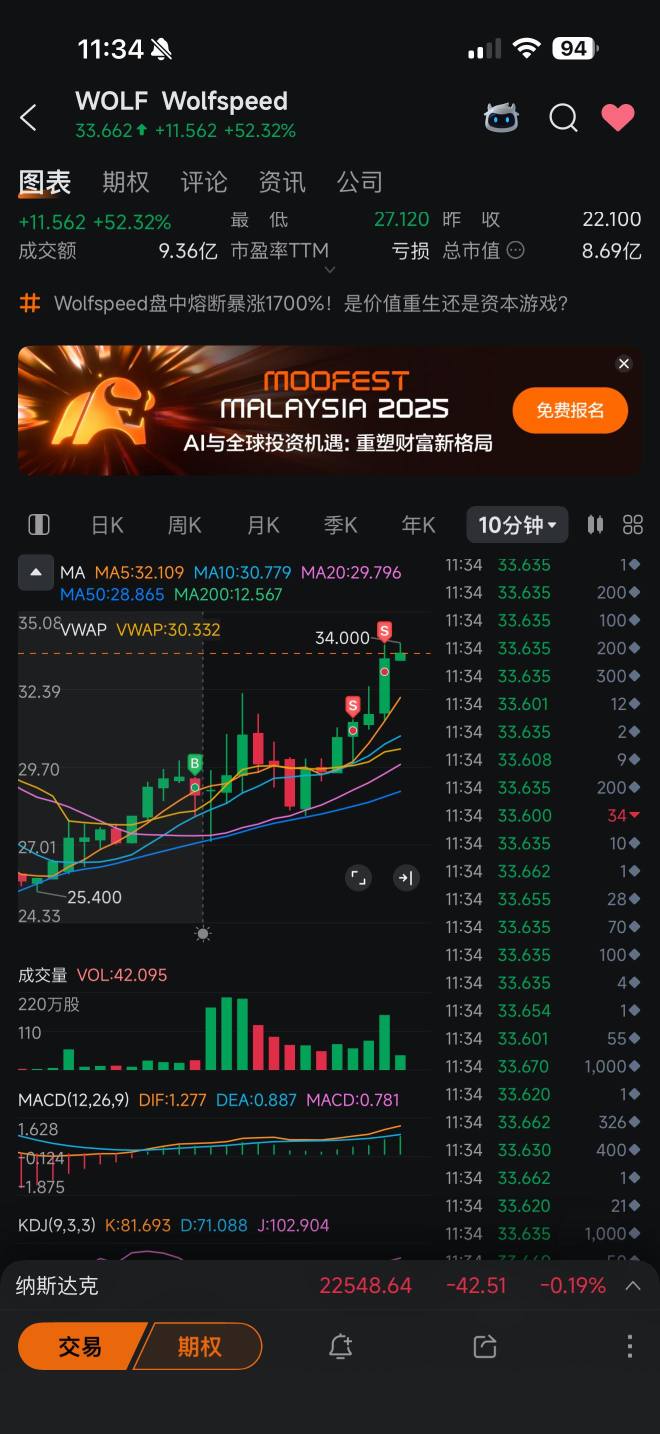Share the quote via share icon
Image resolution: width=660 pixels, height=1434 pixels.
(485, 1346)
